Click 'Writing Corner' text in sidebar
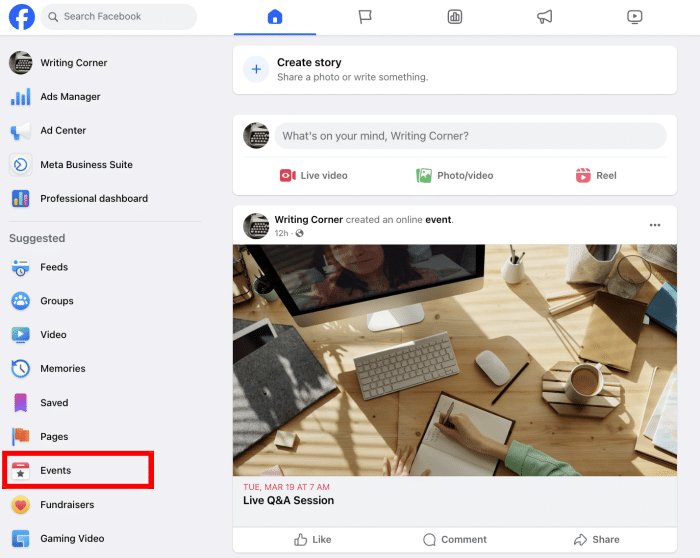 coord(74,63)
